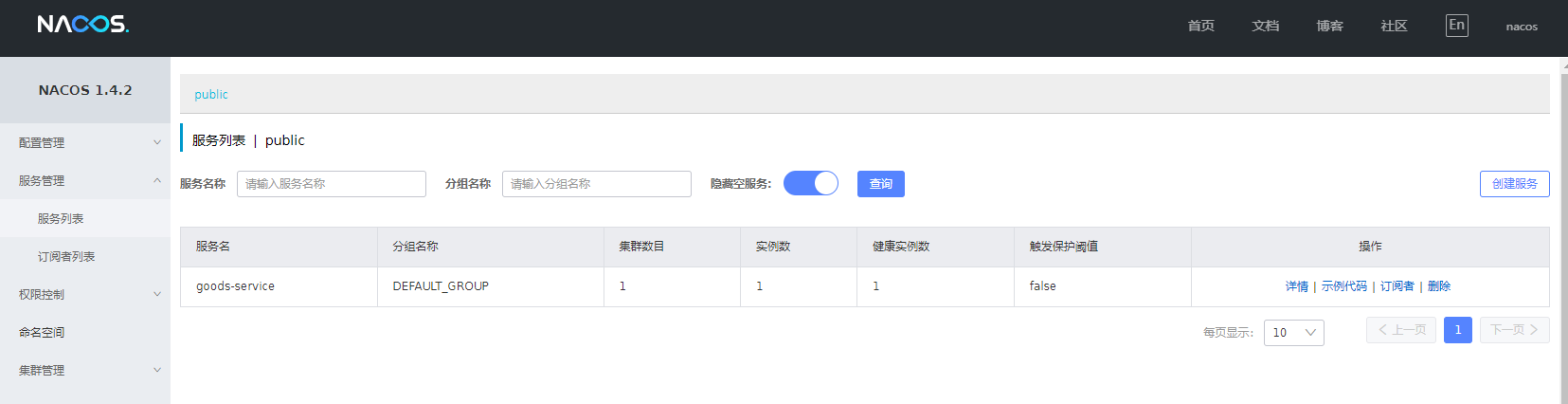This screenshot has height=404, width=1568.
Task: View 订阅者 for goods-service
Action: point(1397,286)
